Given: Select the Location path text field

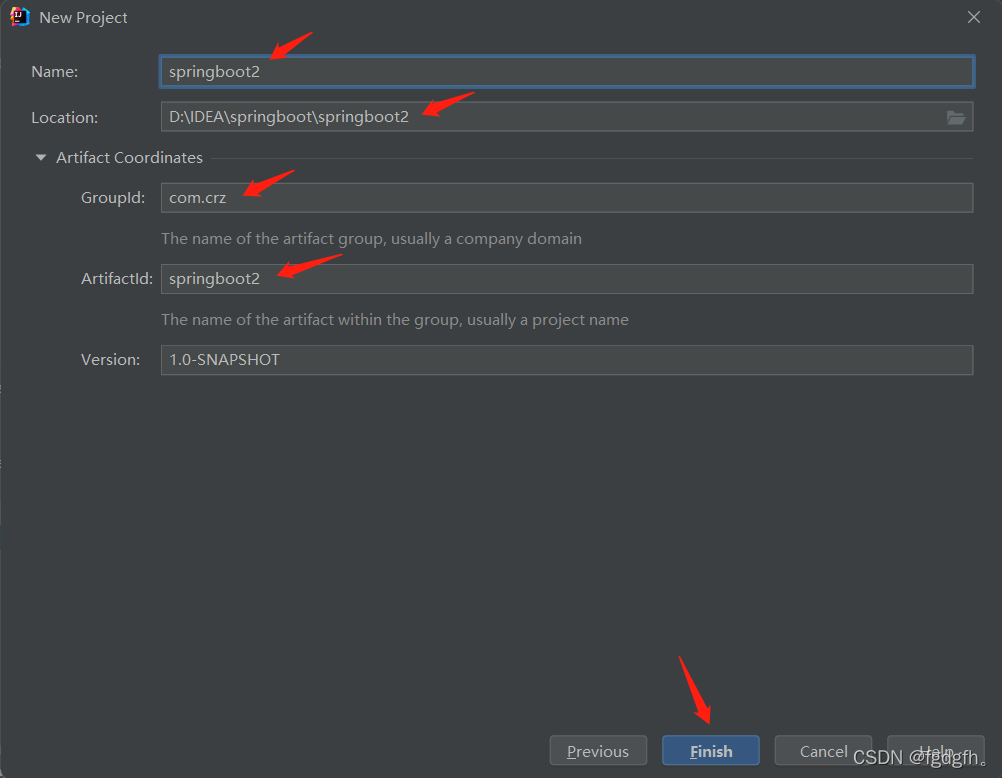Looking at the screenshot, I should (550, 117).
